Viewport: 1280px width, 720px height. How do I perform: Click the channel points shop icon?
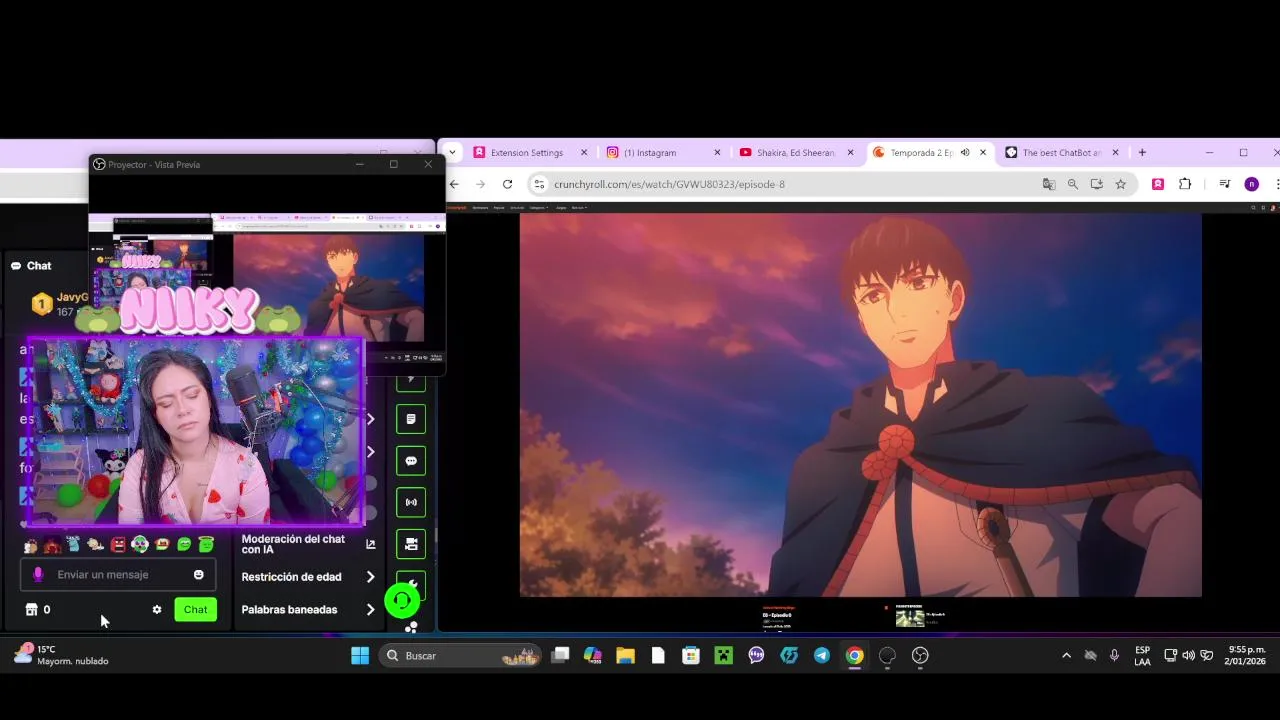(31, 609)
